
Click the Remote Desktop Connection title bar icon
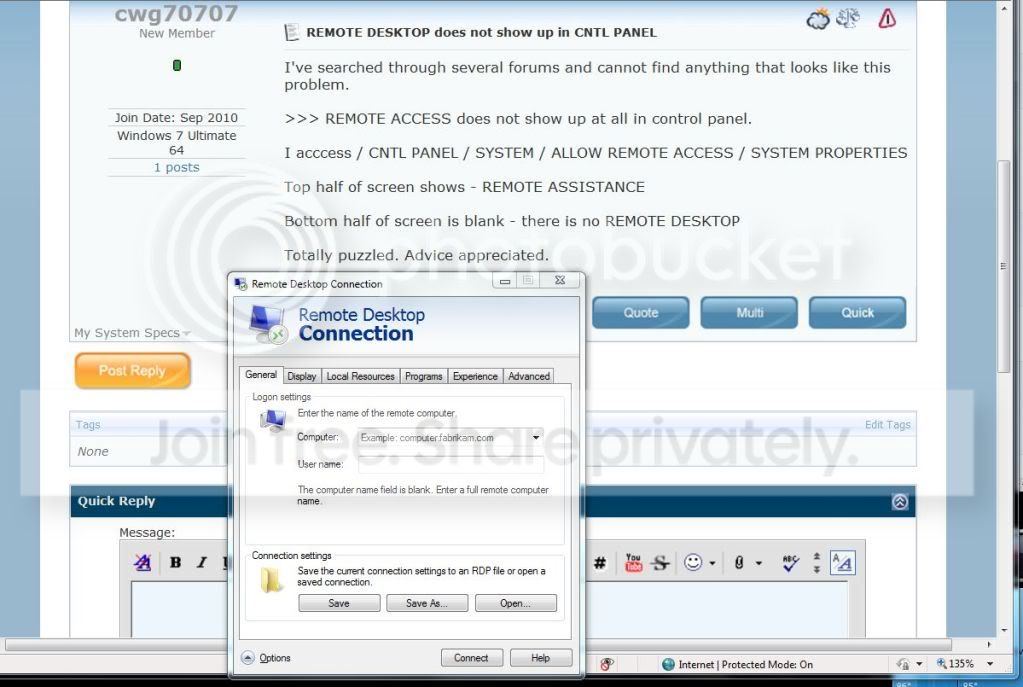coord(241,284)
